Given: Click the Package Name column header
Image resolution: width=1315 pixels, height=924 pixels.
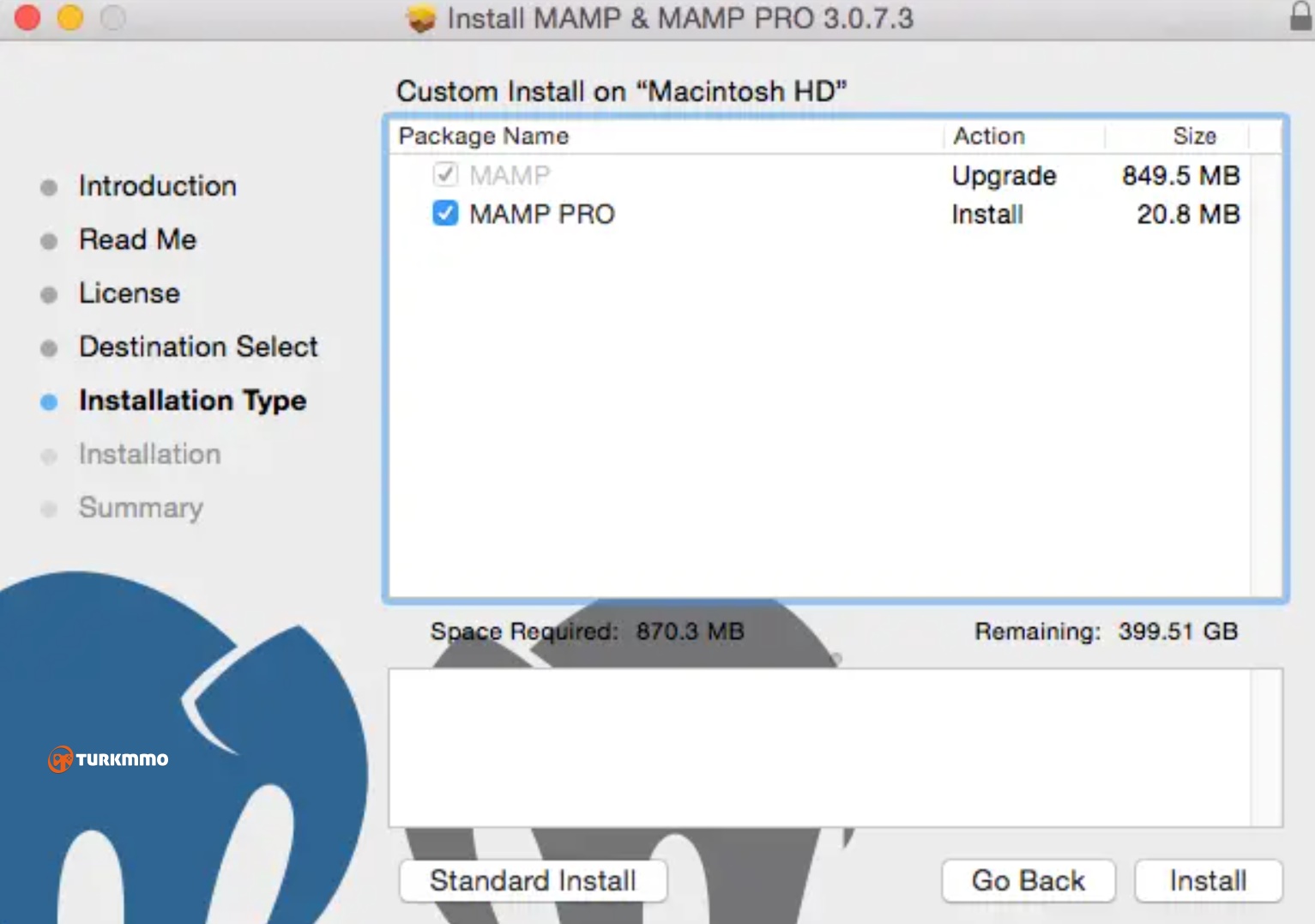Looking at the screenshot, I should 484,136.
